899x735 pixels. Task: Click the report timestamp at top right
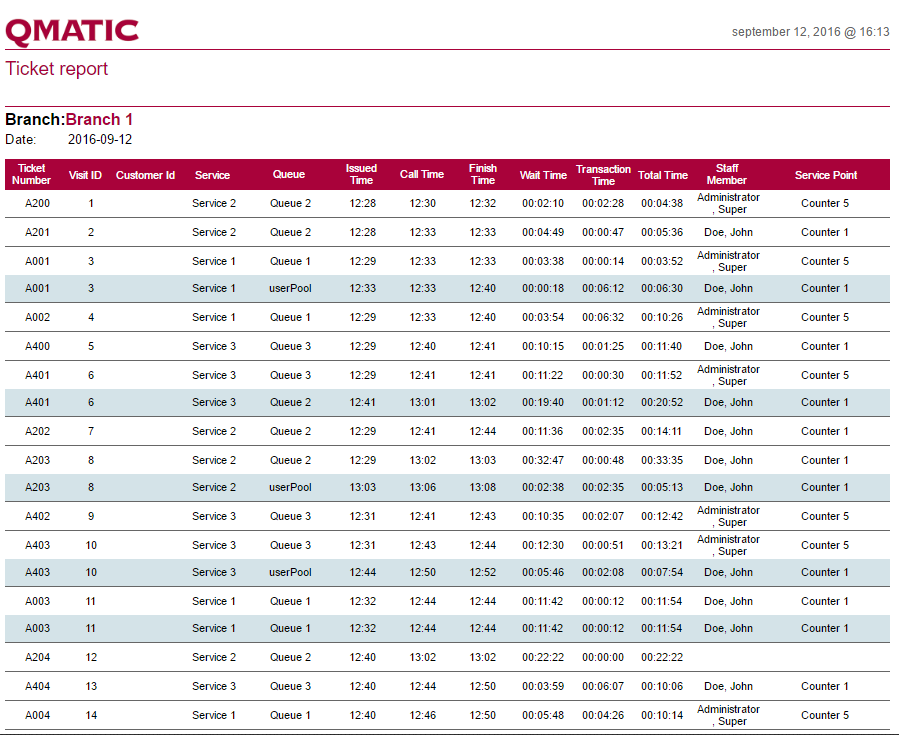[810, 32]
